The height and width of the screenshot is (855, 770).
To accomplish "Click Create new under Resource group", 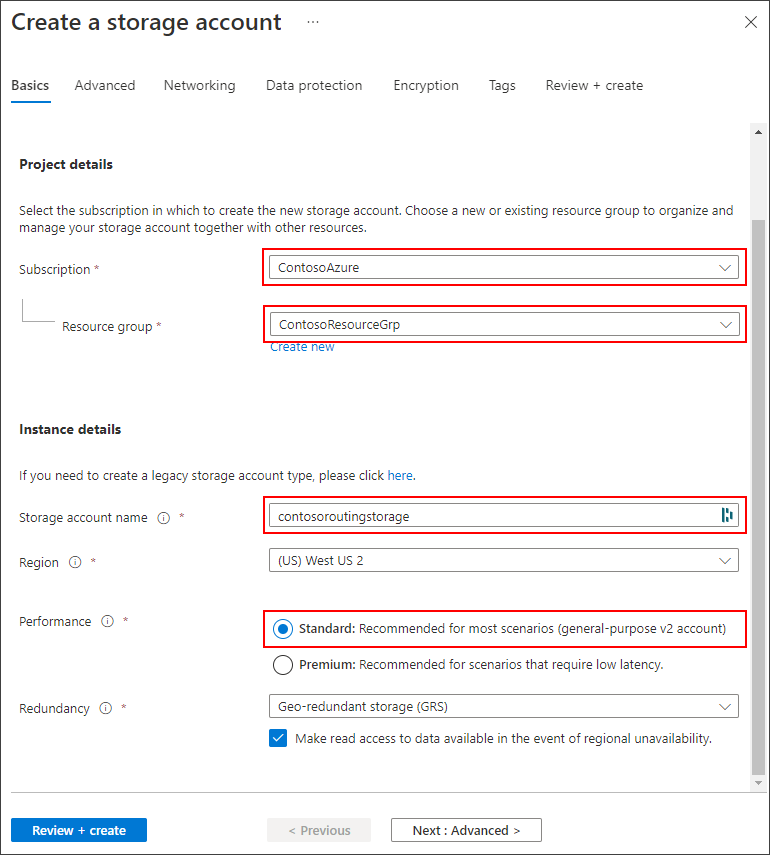I will (302, 346).
